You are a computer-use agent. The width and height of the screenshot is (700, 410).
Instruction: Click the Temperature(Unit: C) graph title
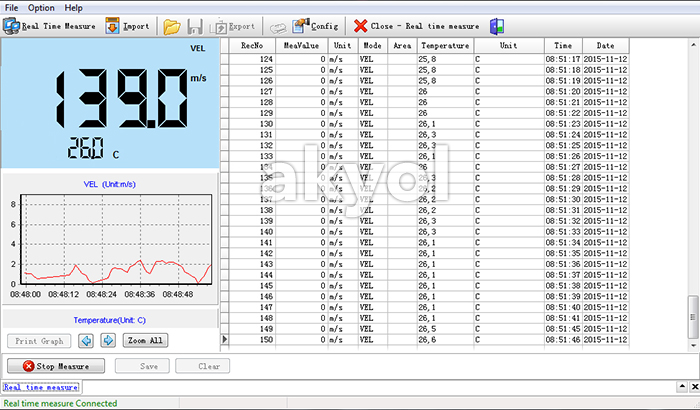coord(109,320)
